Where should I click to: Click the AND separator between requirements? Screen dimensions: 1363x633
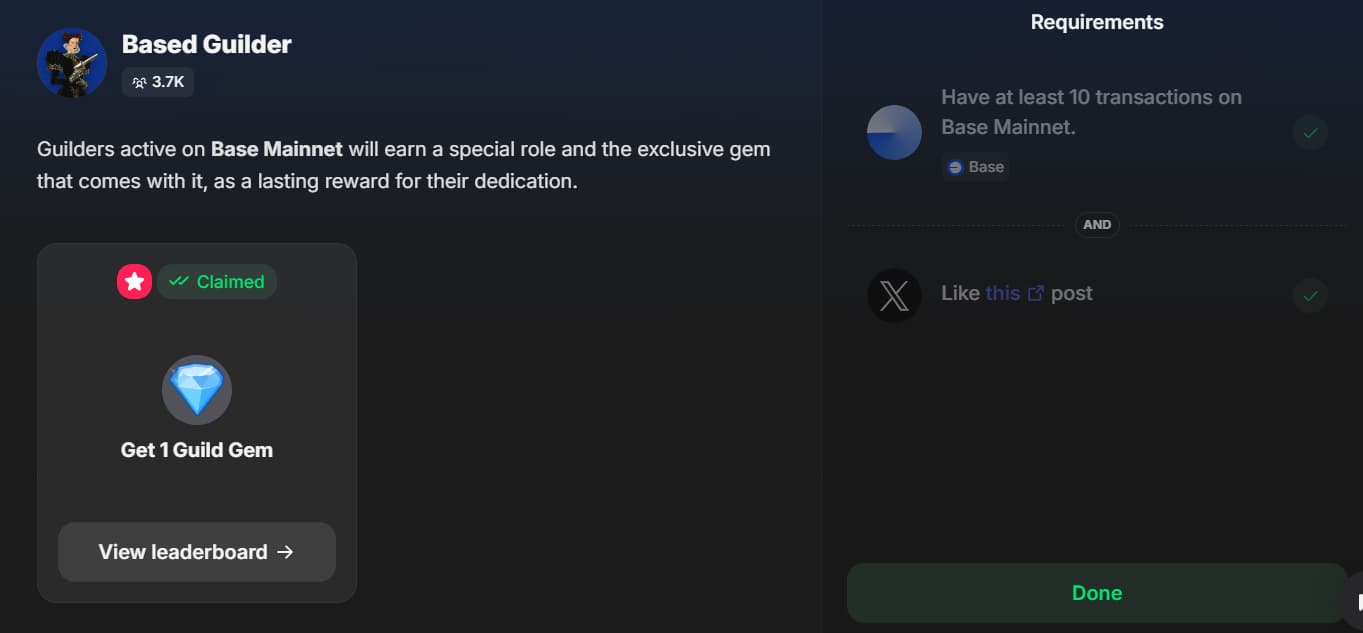click(1097, 225)
